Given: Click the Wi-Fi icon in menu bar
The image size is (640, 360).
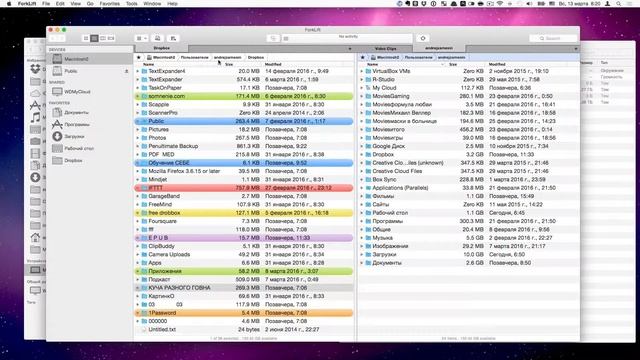Looking at the screenshot, I should click(x=500, y=4).
